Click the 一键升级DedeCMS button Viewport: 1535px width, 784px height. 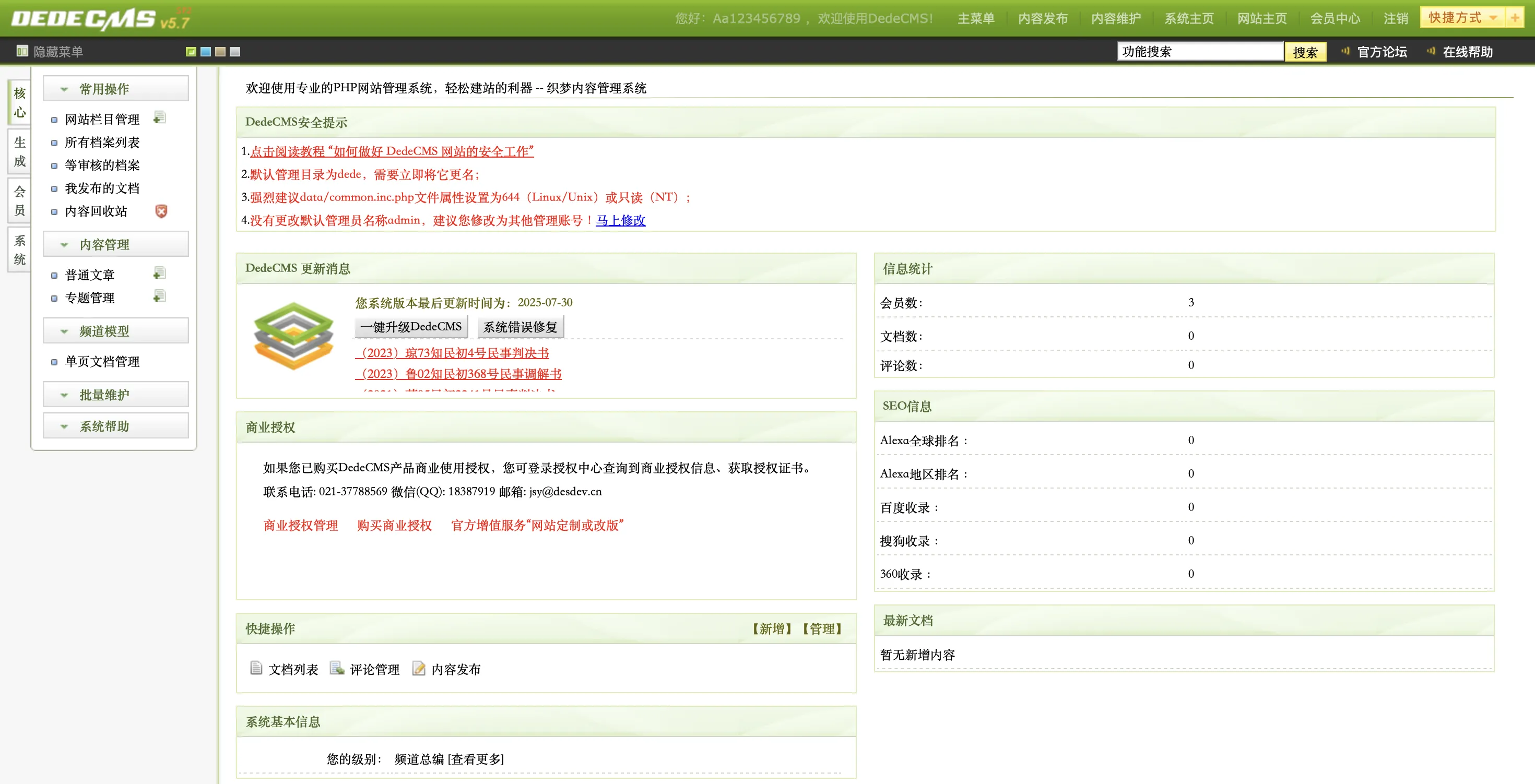411,326
